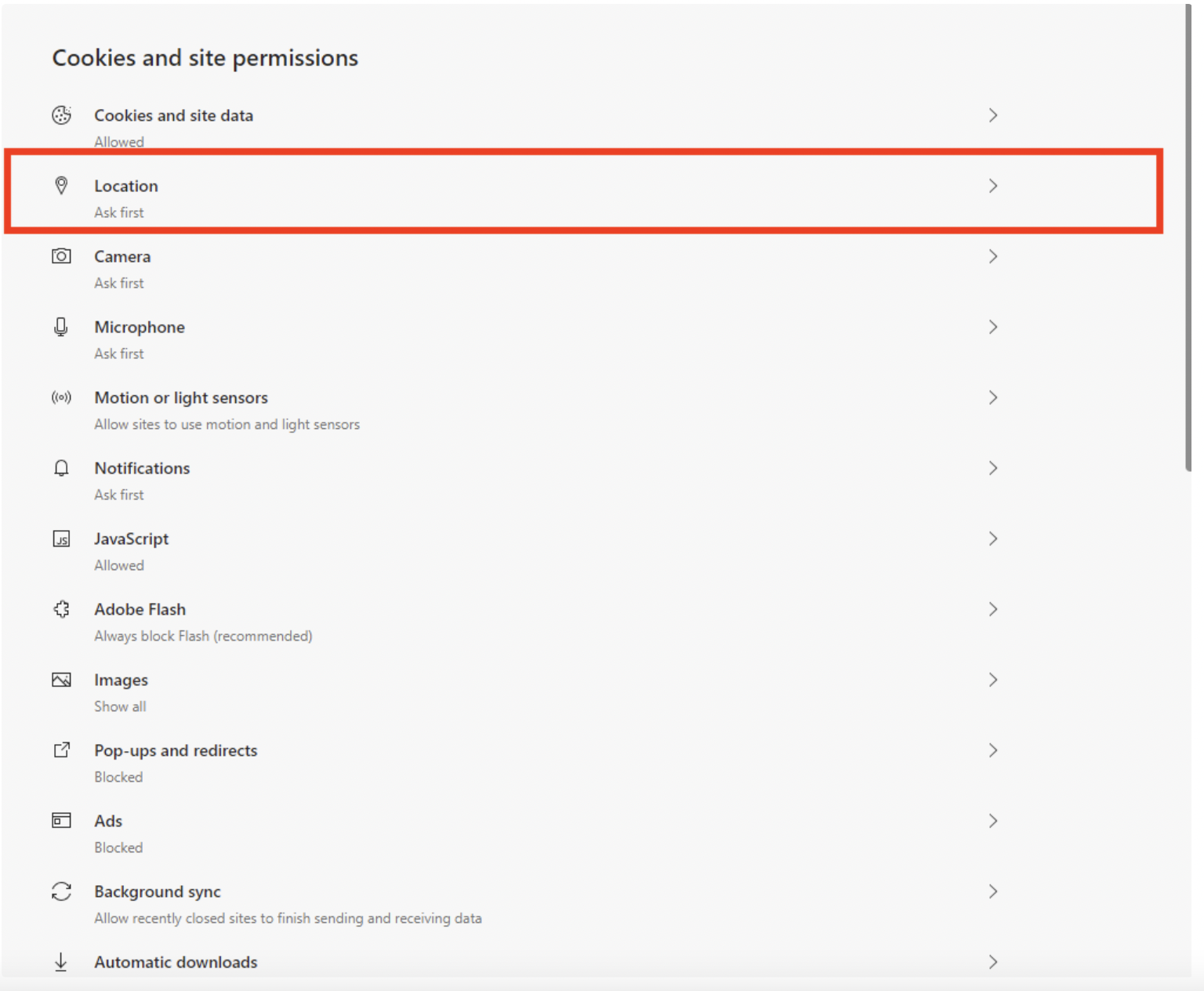Screen dimensions: 1204x991
Task: Expand the Ads settings chevron
Action: point(992,821)
